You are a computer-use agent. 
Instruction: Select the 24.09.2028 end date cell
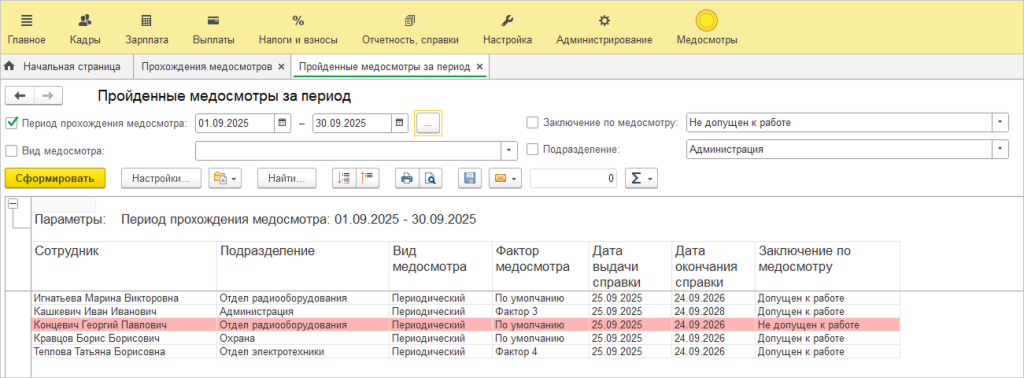coord(713,311)
